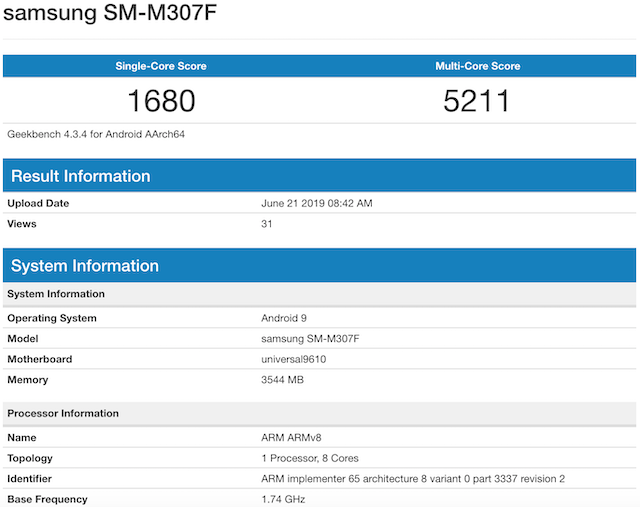Image resolution: width=640 pixels, height=507 pixels.
Task: Click the Topology value 1 Processor, 8 Cores
Action: point(312,458)
